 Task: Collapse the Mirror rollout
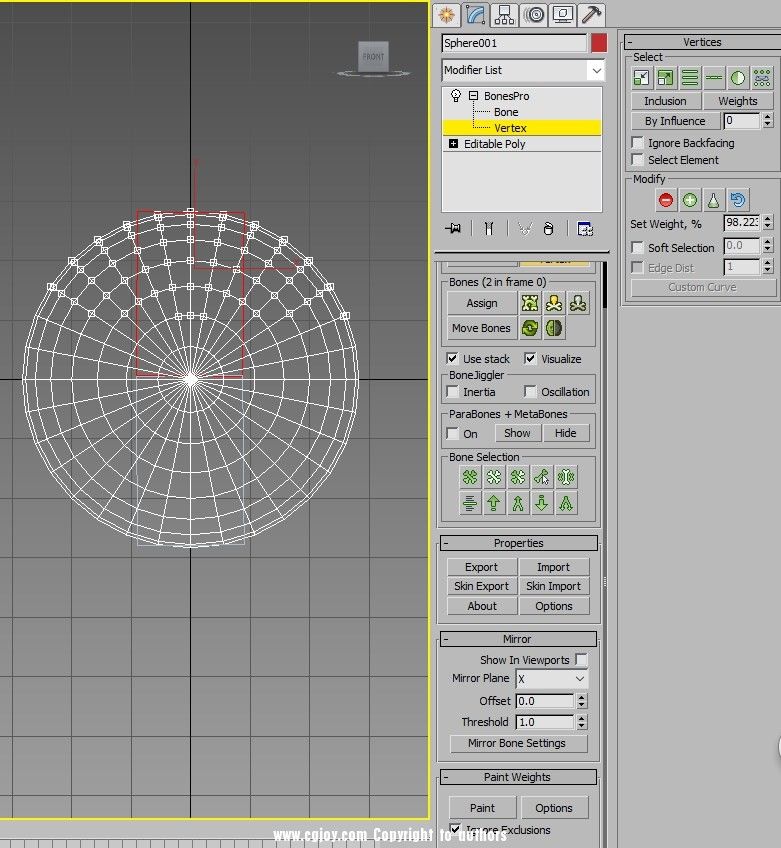pos(518,639)
